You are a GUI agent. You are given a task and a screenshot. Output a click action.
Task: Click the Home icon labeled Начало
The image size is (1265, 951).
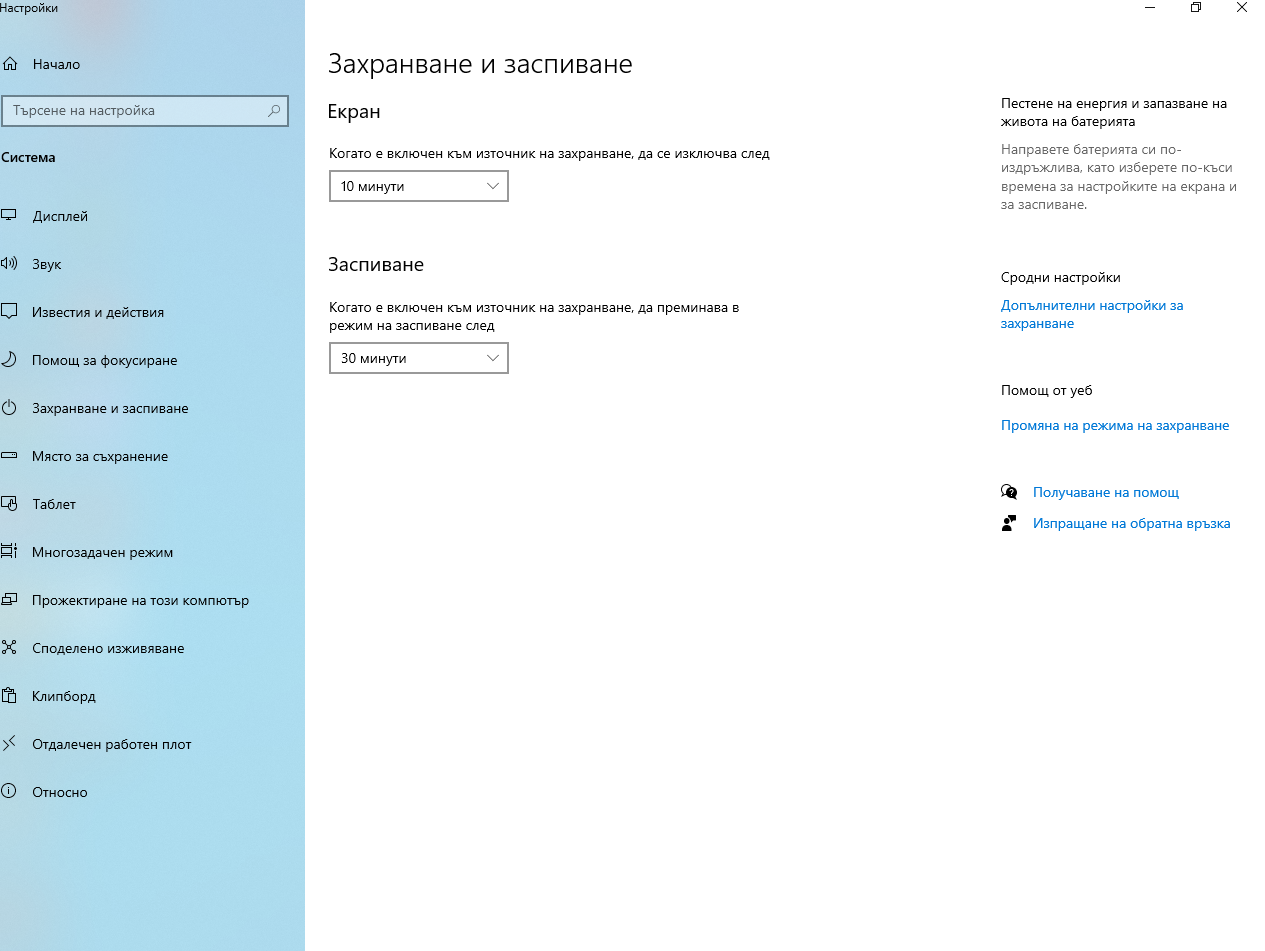pos(9,64)
